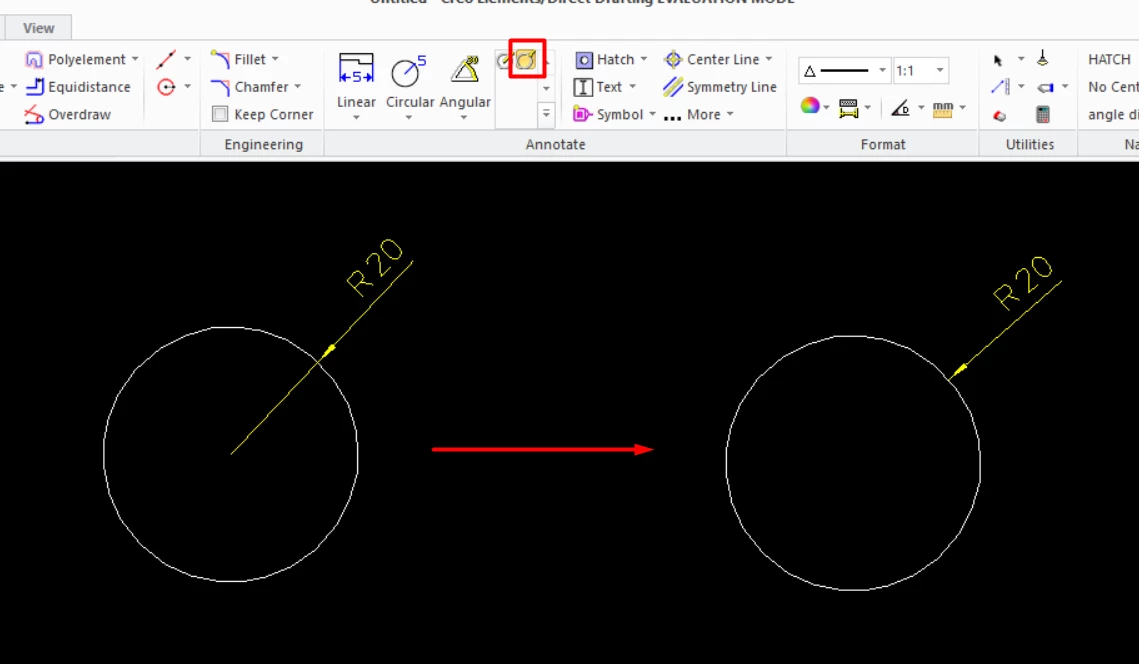
Task: Click the Utilities group label
Action: click(1030, 145)
